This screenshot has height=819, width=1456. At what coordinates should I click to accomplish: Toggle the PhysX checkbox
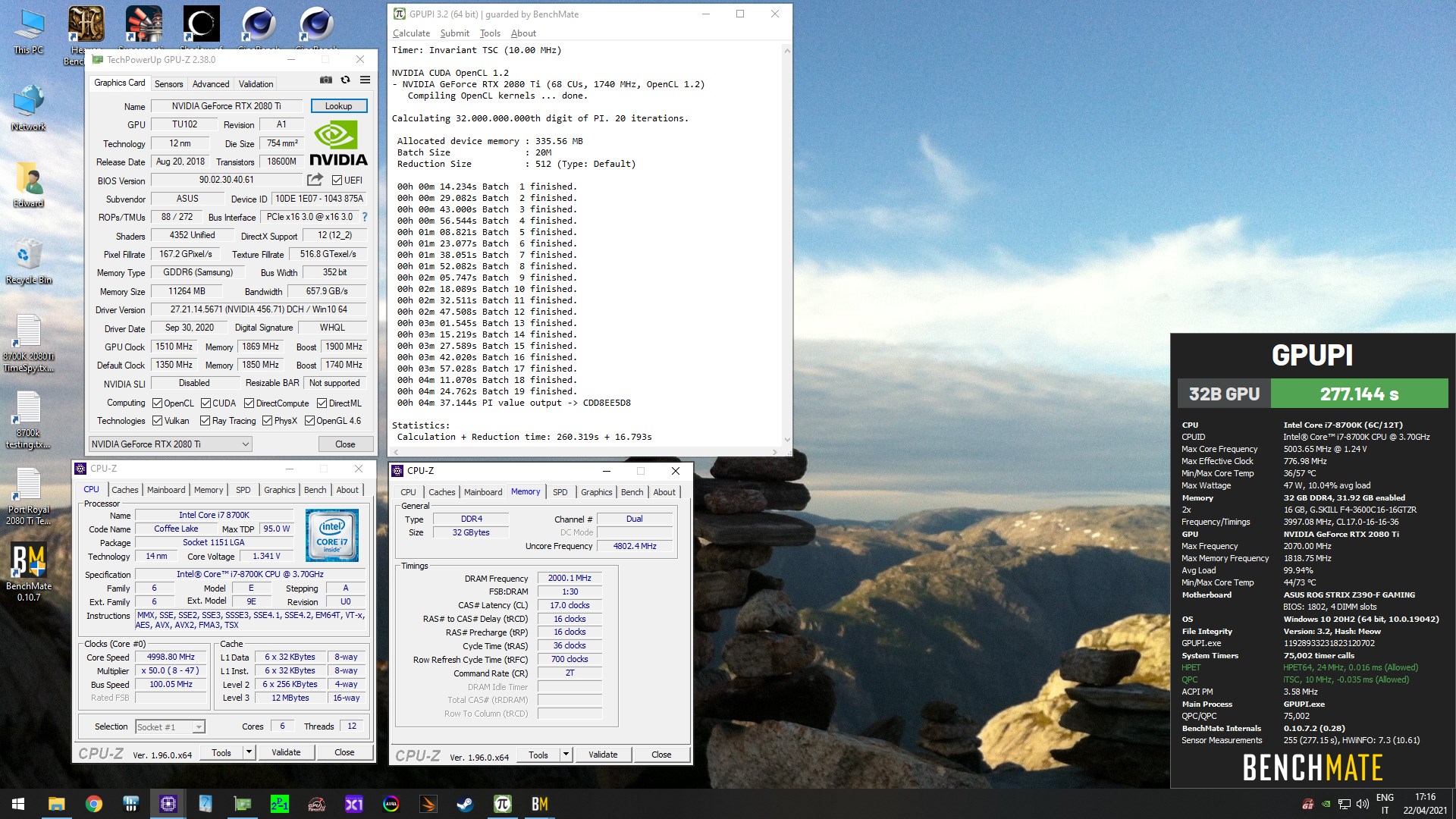267,421
